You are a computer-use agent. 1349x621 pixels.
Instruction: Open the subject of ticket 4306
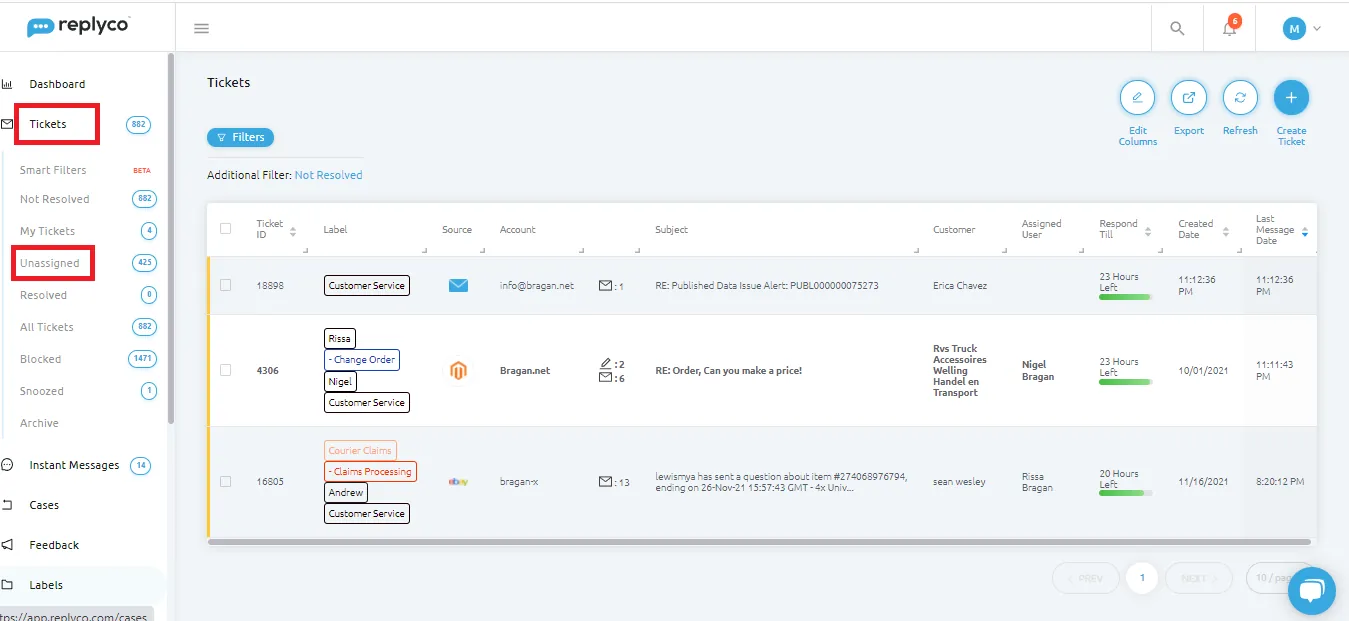coord(729,371)
